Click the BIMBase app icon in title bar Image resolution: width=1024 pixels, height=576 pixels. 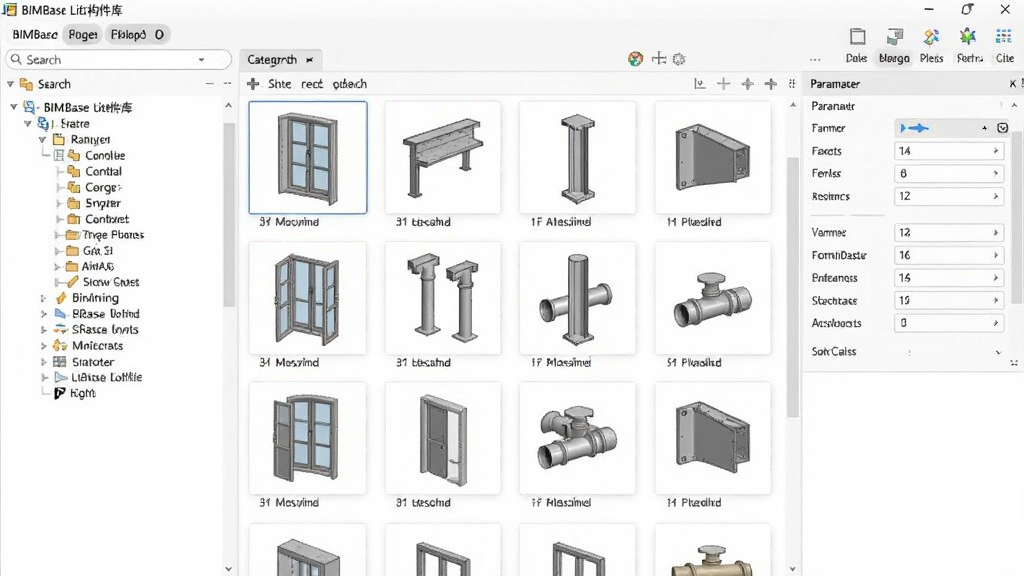coord(9,10)
